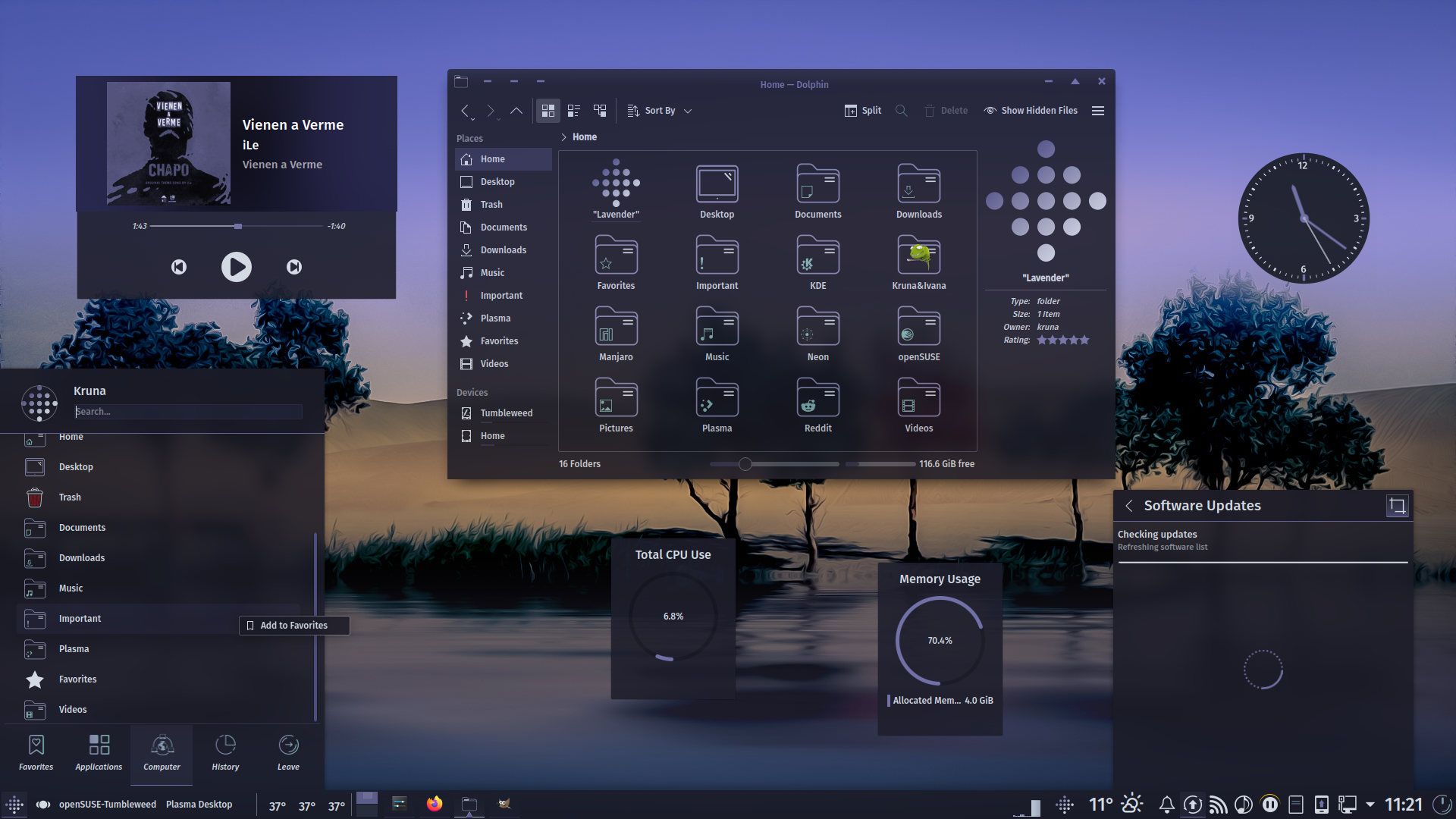Play the track Vienen a Verme
Screen dimensions: 1456x819
point(237,267)
